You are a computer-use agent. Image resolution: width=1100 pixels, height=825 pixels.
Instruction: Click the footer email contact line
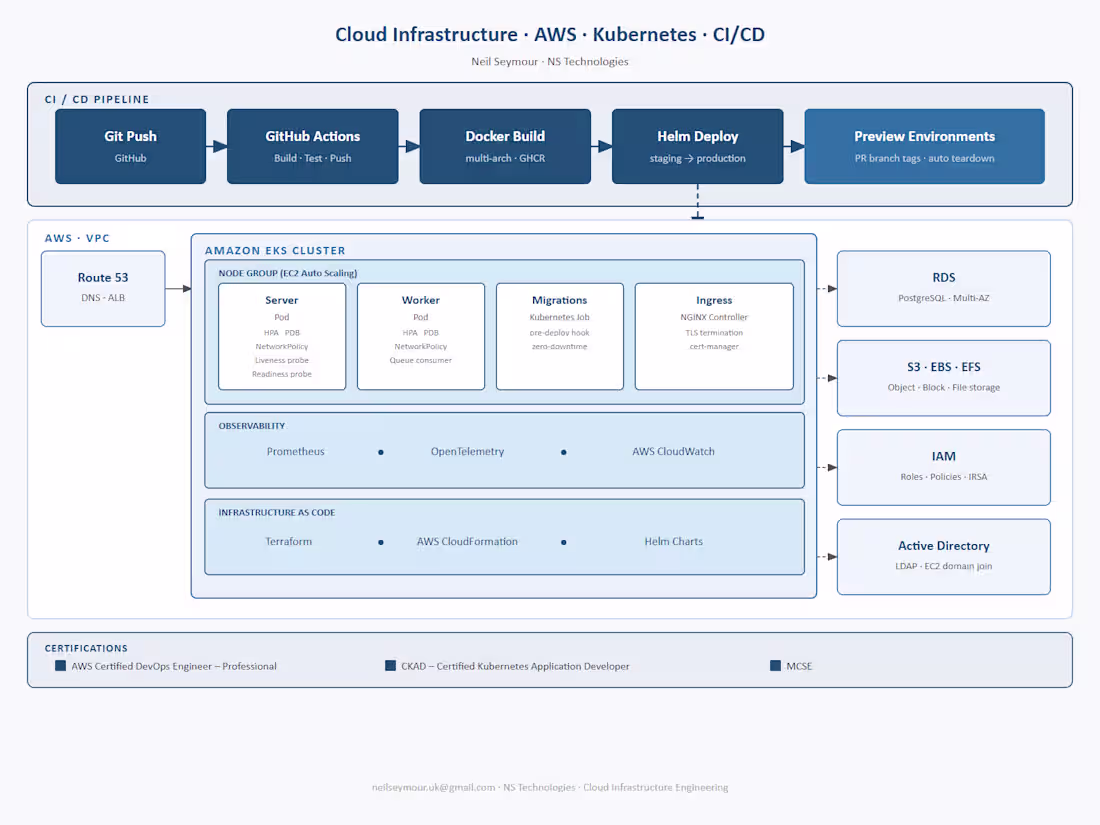point(550,787)
